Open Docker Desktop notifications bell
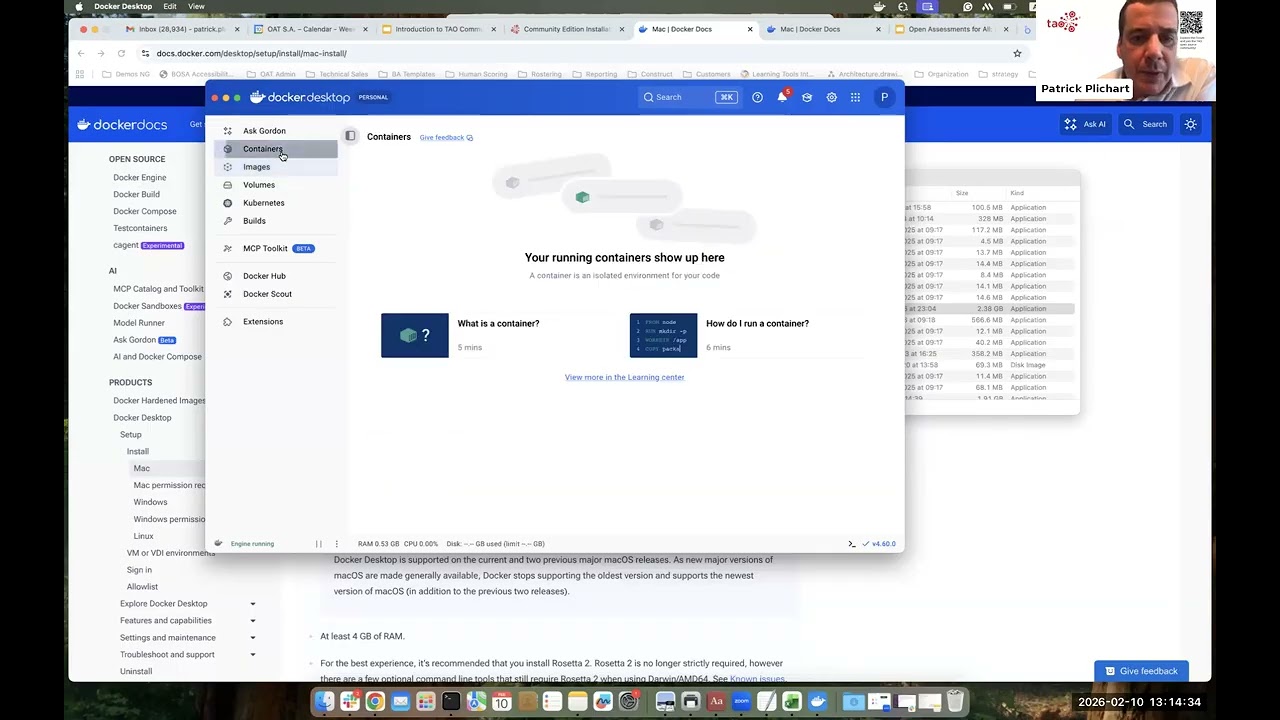The width and height of the screenshot is (1280, 720). click(782, 97)
